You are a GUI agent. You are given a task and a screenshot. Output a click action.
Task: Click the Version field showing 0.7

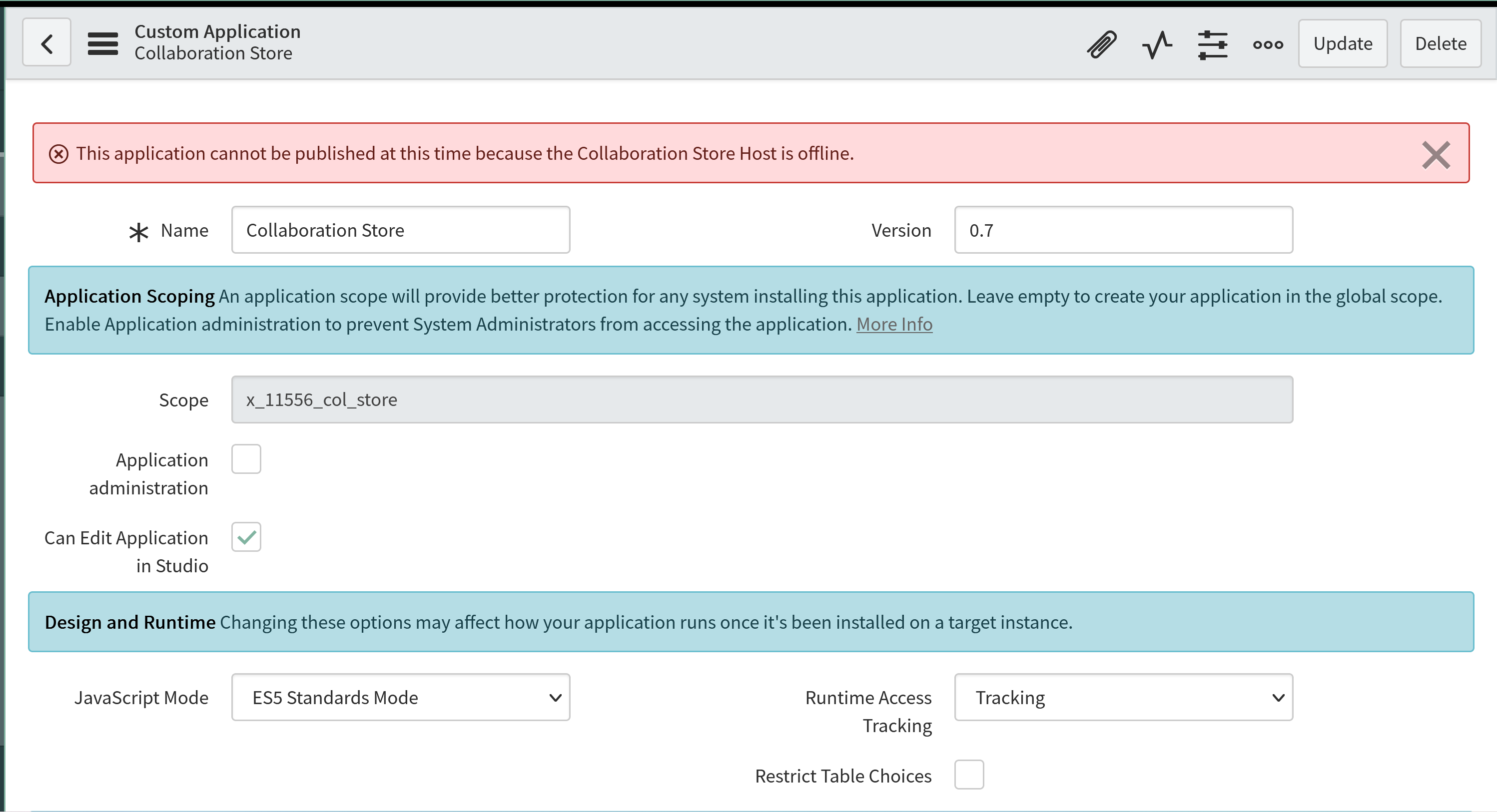tap(1123, 230)
